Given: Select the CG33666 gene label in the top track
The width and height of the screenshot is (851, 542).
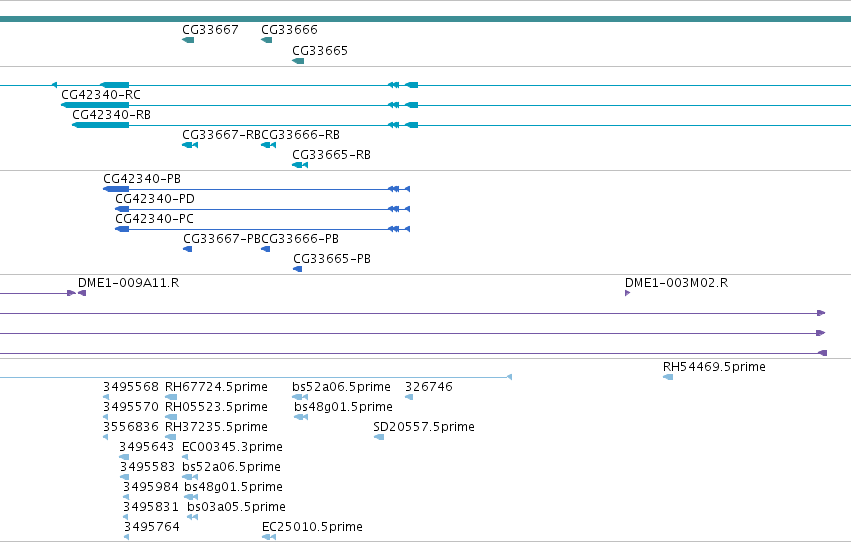Looking at the screenshot, I should coord(289,30).
